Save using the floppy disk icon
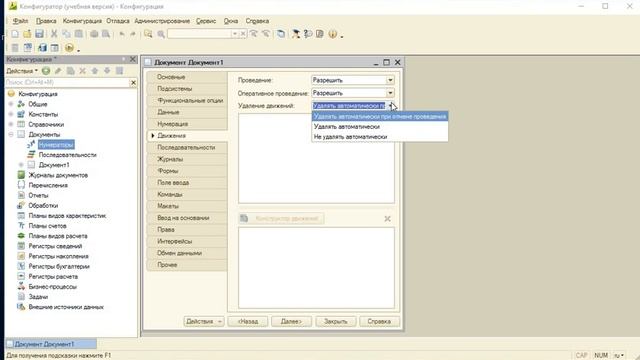Image resolution: width=640 pixels, height=360 pixels. pyautogui.click(x=39, y=34)
